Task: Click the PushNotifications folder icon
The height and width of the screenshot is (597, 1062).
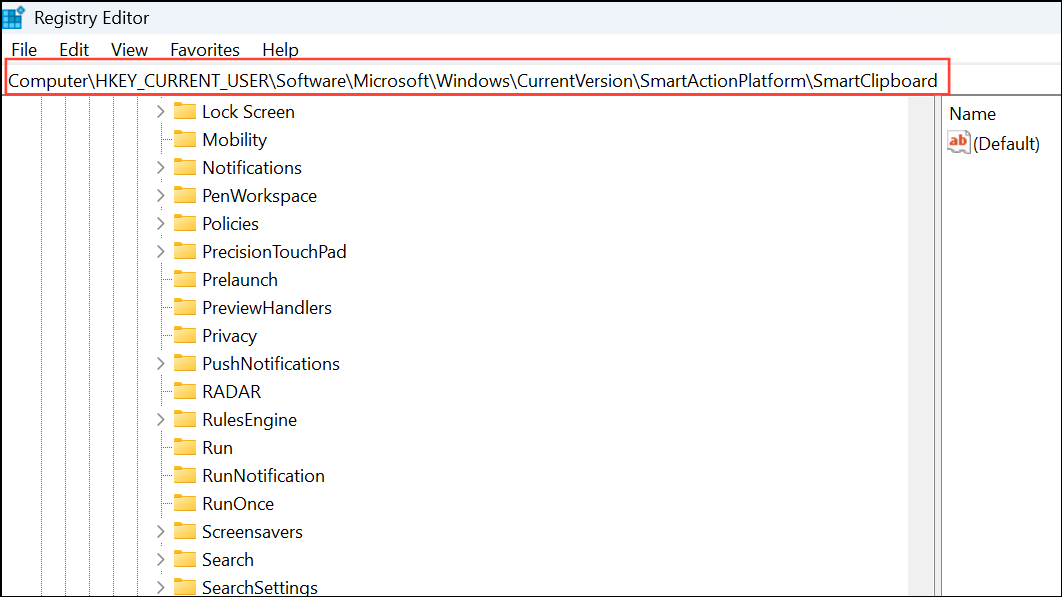Action: pyautogui.click(x=185, y=363)
